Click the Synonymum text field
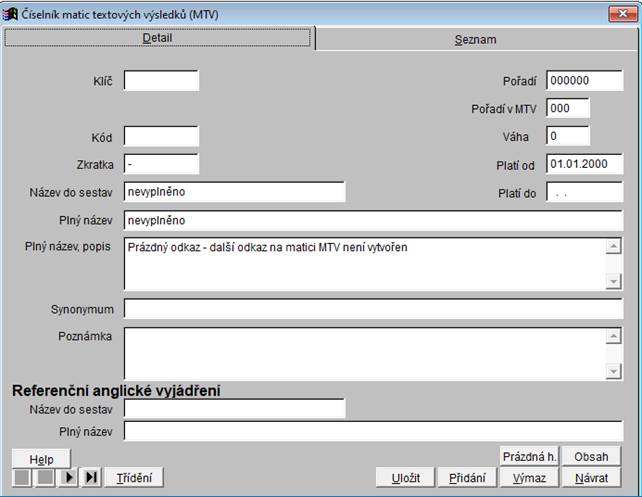Viewport: 642px width, 497px height. (x=373, y=309)
